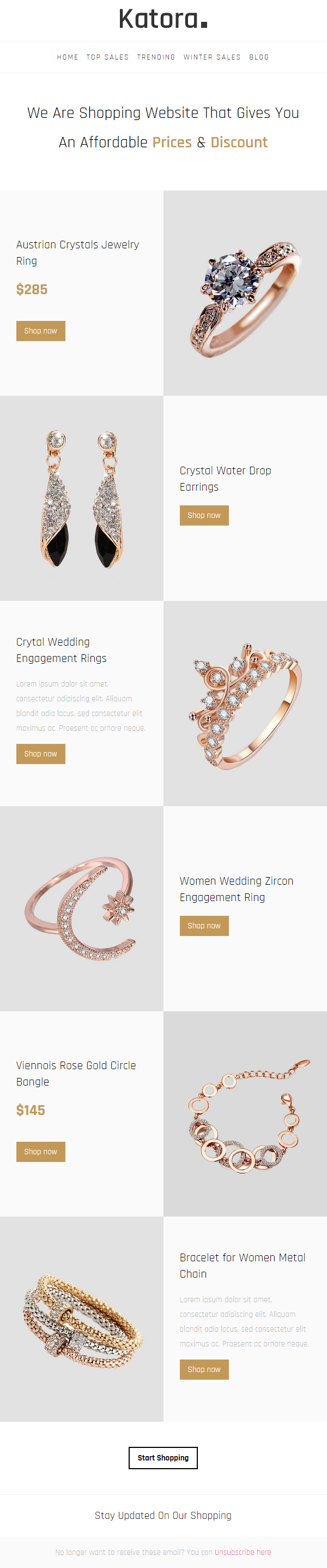Image resolution: width=327 pixels, height=1568 pixels.
Task: View the rose gold circle bracelet image
Action: coord(245,1113)
